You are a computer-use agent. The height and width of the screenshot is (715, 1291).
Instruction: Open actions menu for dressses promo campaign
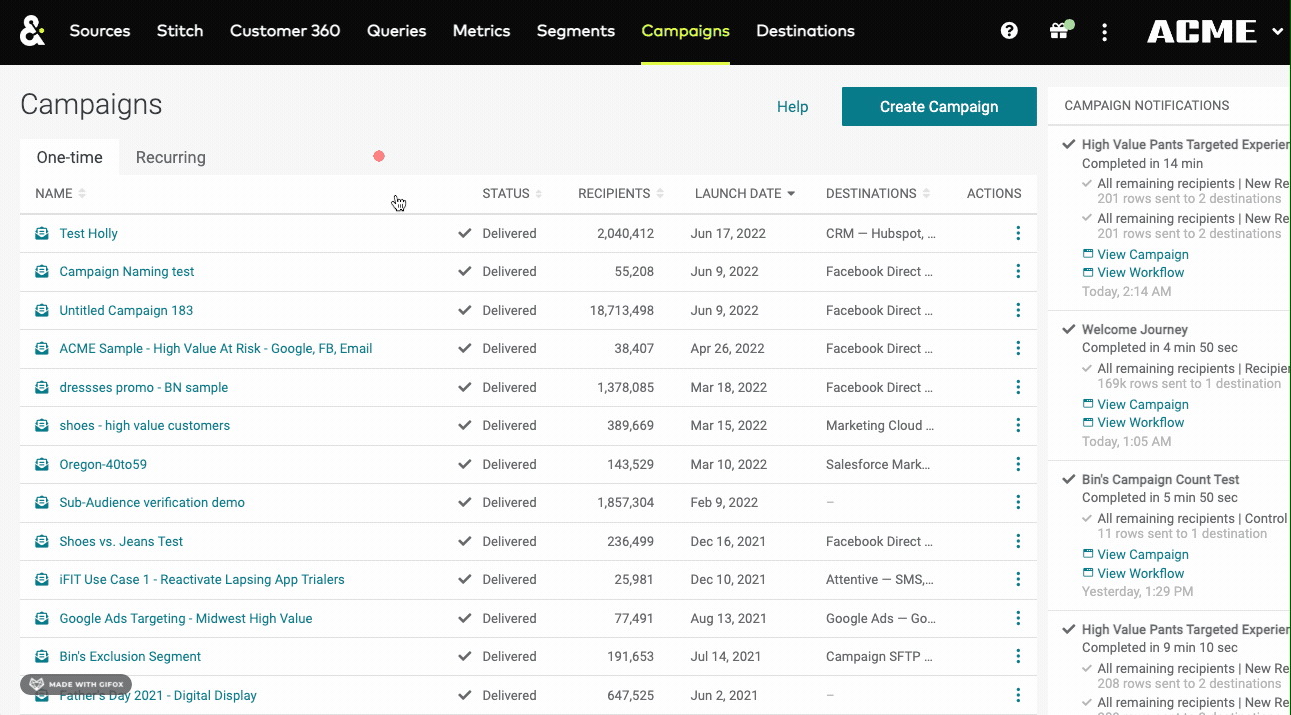point(1018,387)
